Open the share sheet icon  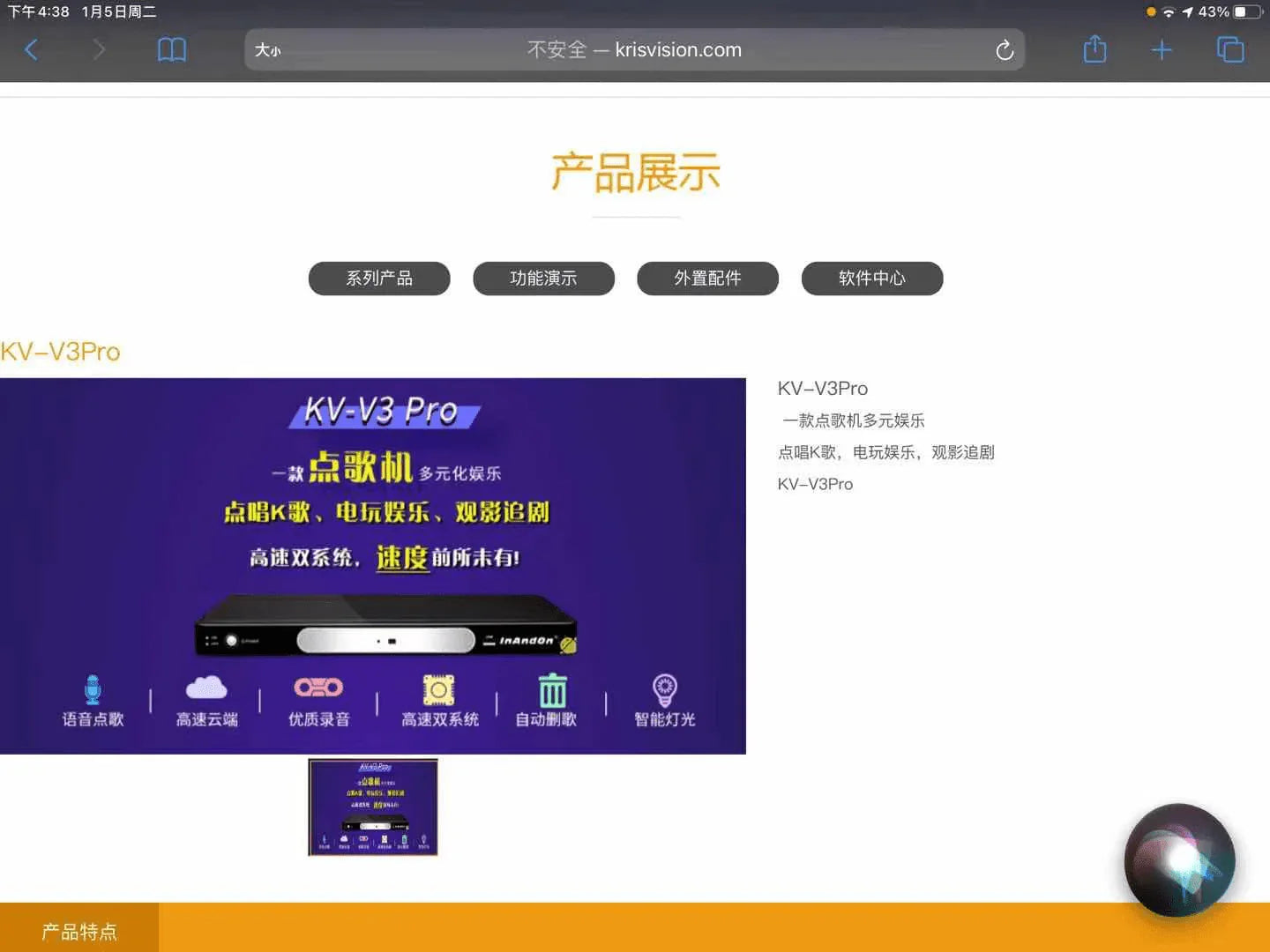coord(1094,49)
